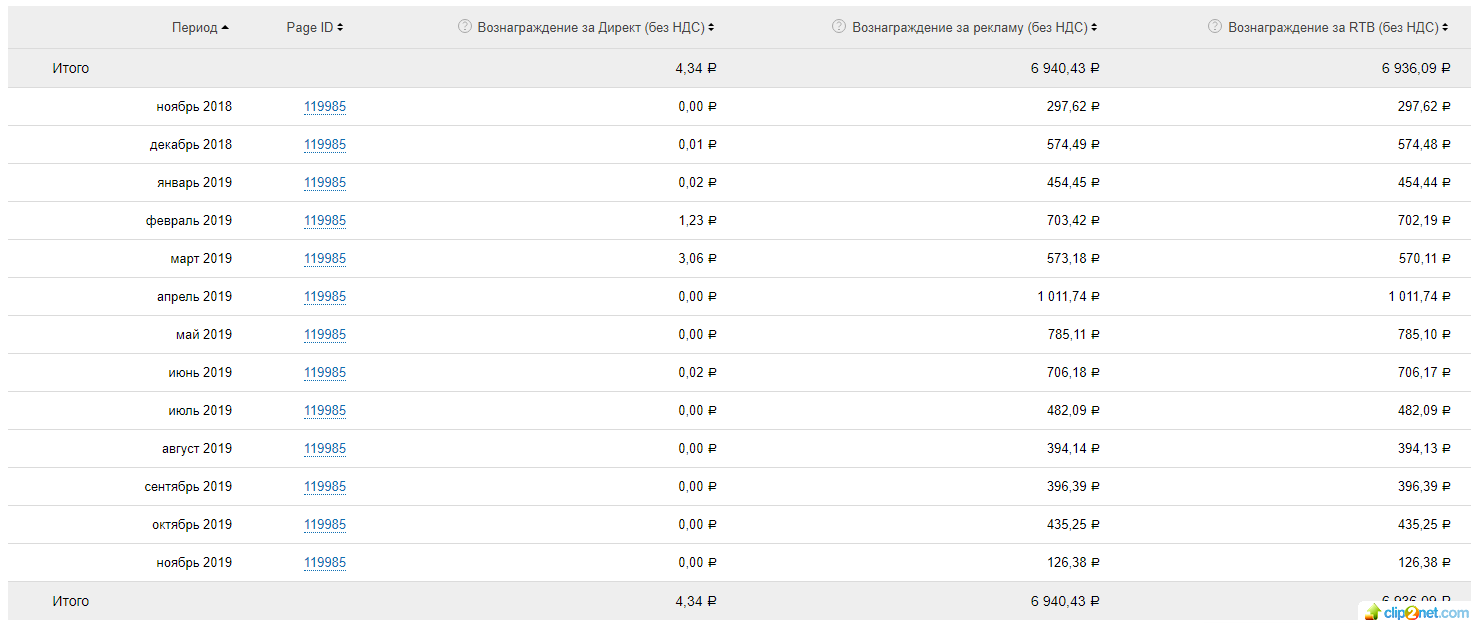The image size is (1473, 623).
Task: Open Page ID link in июль 2019 row
Action: tap(325, 411)
